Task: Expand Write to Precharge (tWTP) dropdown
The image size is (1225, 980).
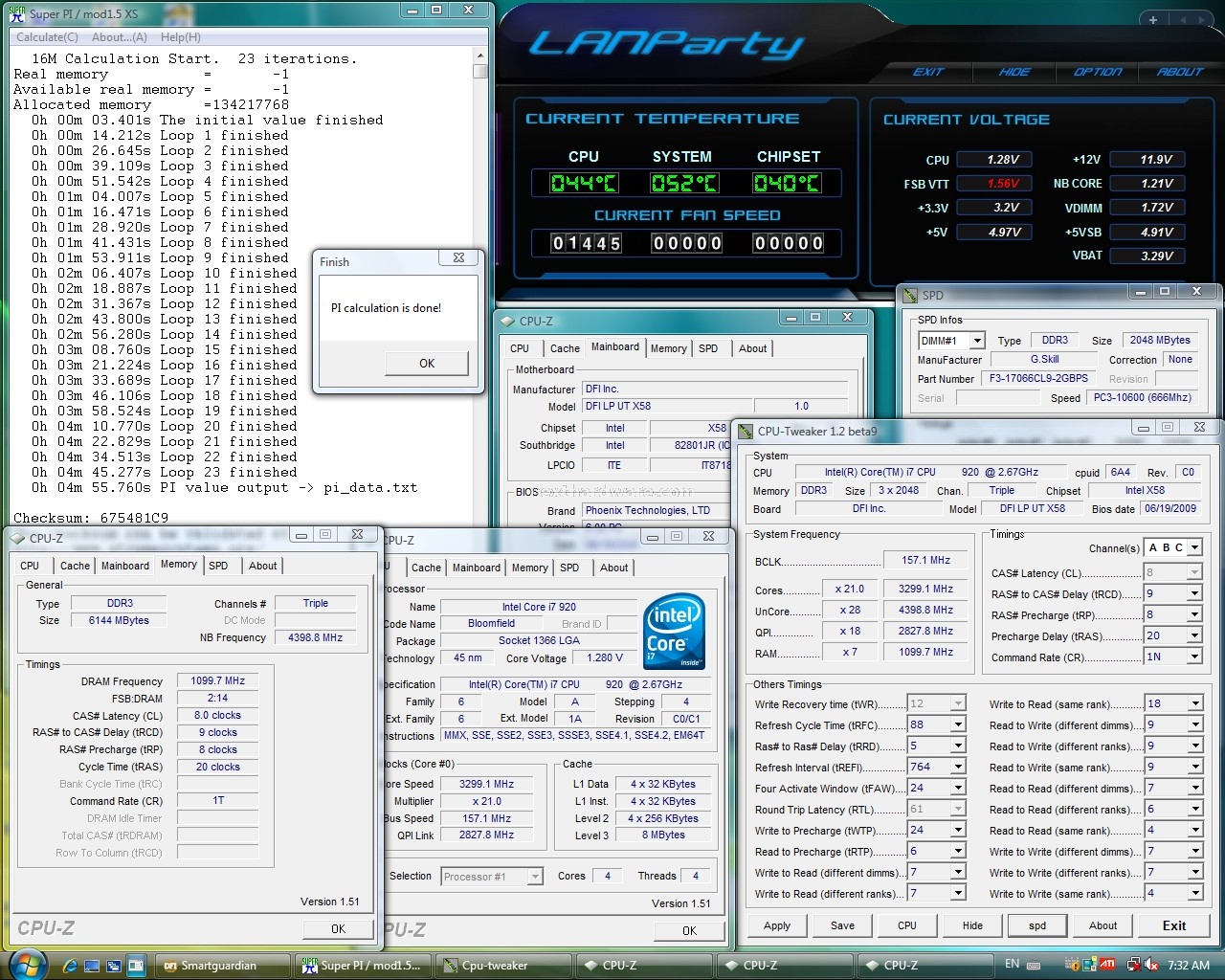Action: (958, 831)
